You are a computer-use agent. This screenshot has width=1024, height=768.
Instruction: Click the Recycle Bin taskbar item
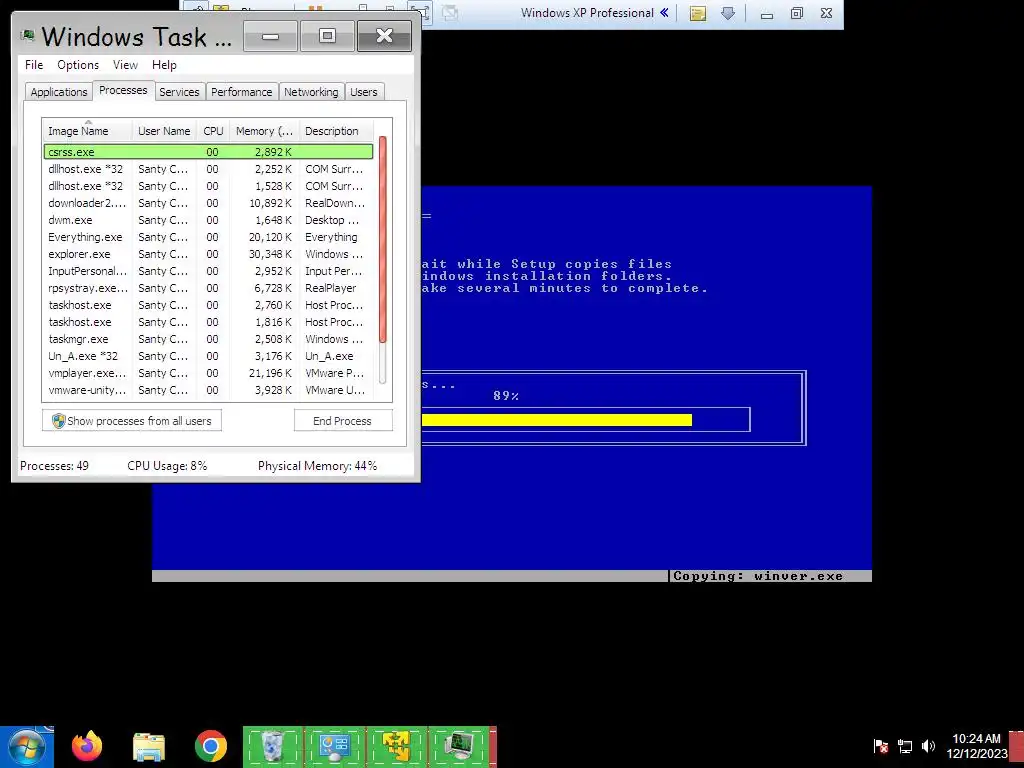[272, 746]
